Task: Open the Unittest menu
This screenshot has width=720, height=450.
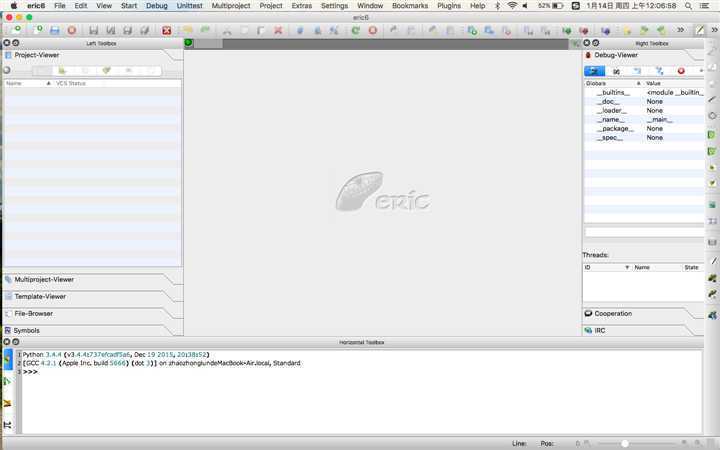Action: pos(189,6)
